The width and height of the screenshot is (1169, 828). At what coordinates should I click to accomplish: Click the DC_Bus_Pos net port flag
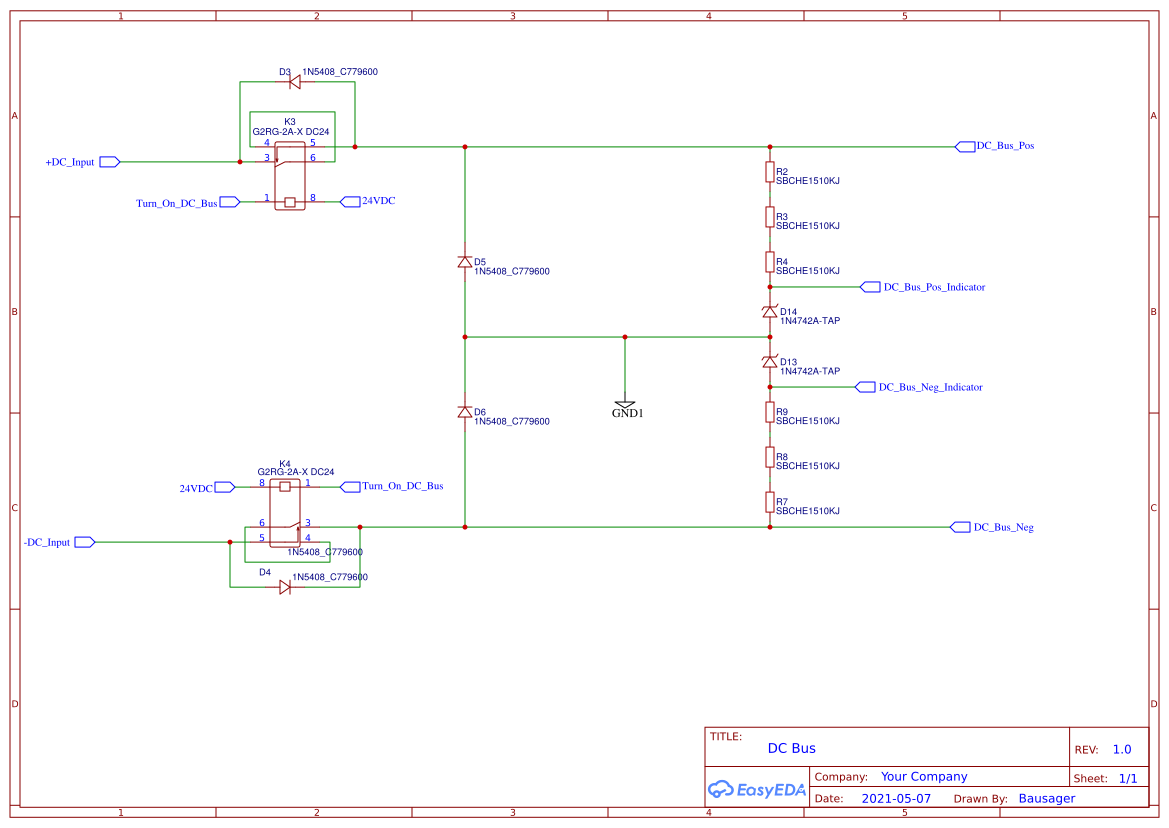pyautogui.click(x=965, y=147)
